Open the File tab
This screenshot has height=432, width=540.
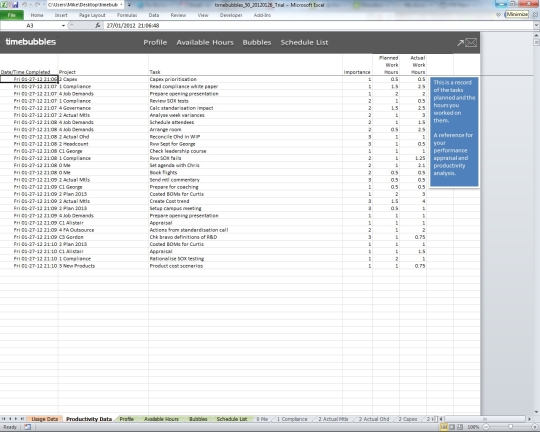tap(12, 15)
